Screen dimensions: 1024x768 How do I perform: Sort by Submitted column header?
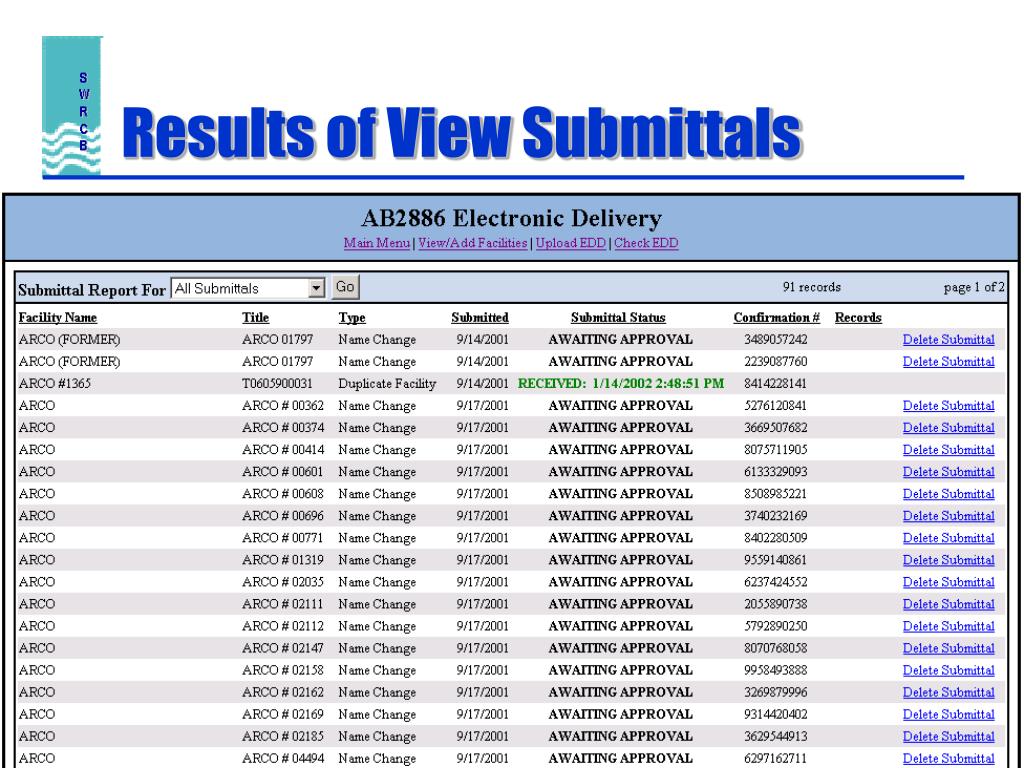coord(480,317)
